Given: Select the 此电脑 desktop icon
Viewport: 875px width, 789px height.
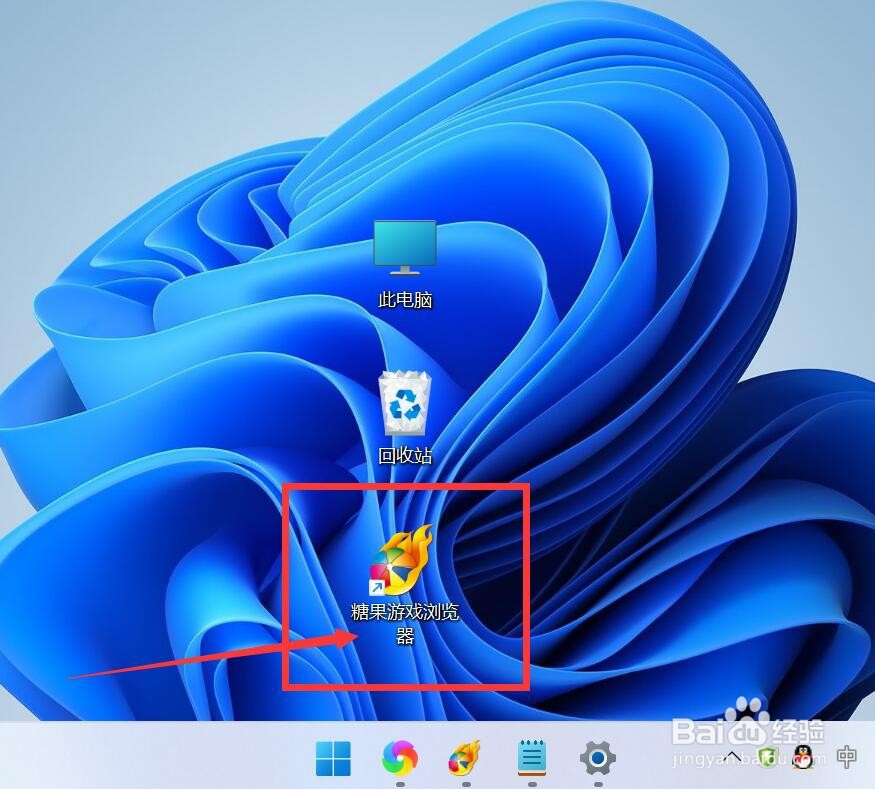Looking at the screenshot, I should pyautogui.click(x=405, y=264).
